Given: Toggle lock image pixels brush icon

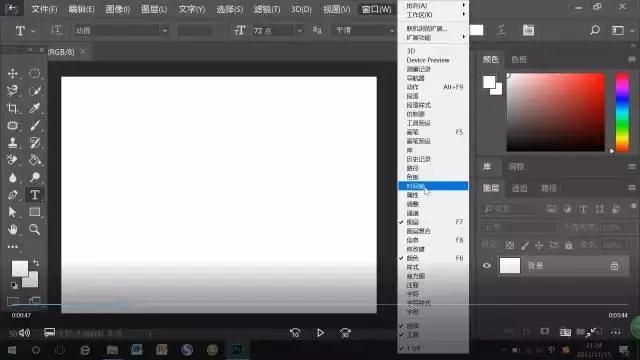Looking at the screenshot, I should pos(525,245).
